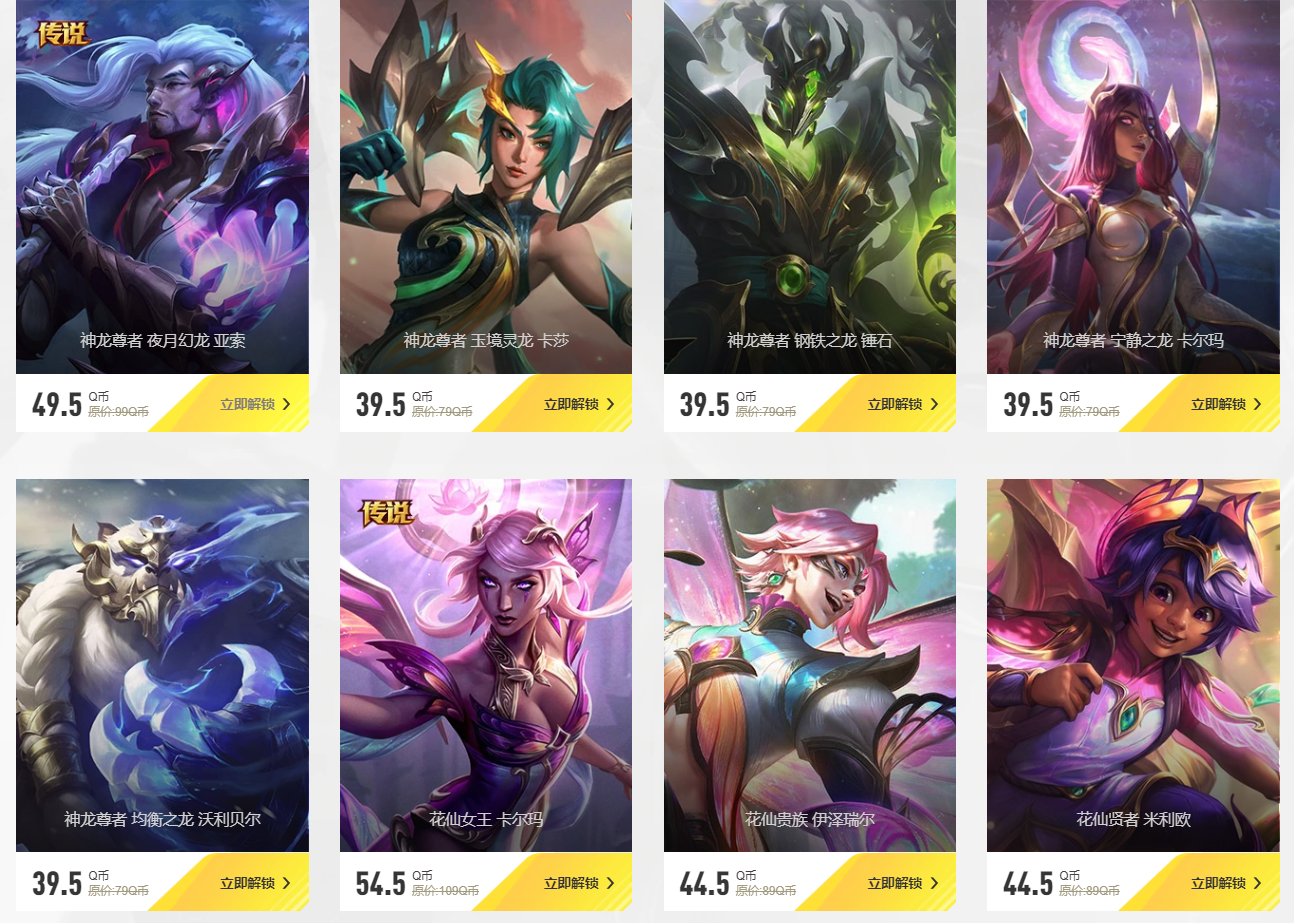
Task: Open the 花仙贤者 米利欧 skin artwork
Action: (1133, 665)
